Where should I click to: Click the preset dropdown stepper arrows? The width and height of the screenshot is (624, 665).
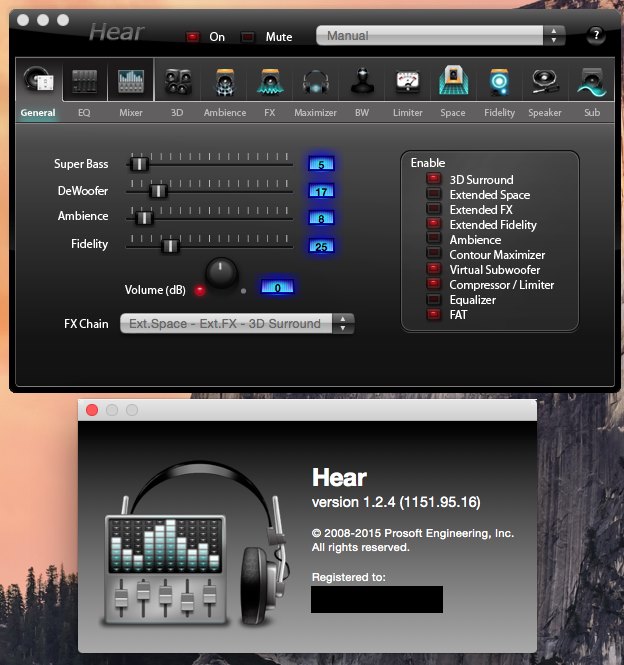554,36
